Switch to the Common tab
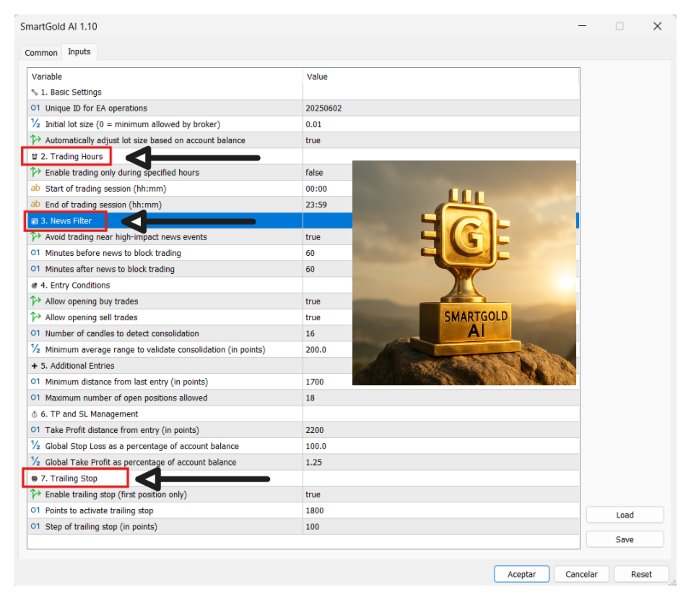The height and width of the screenshot is (600, 691). 41,53
